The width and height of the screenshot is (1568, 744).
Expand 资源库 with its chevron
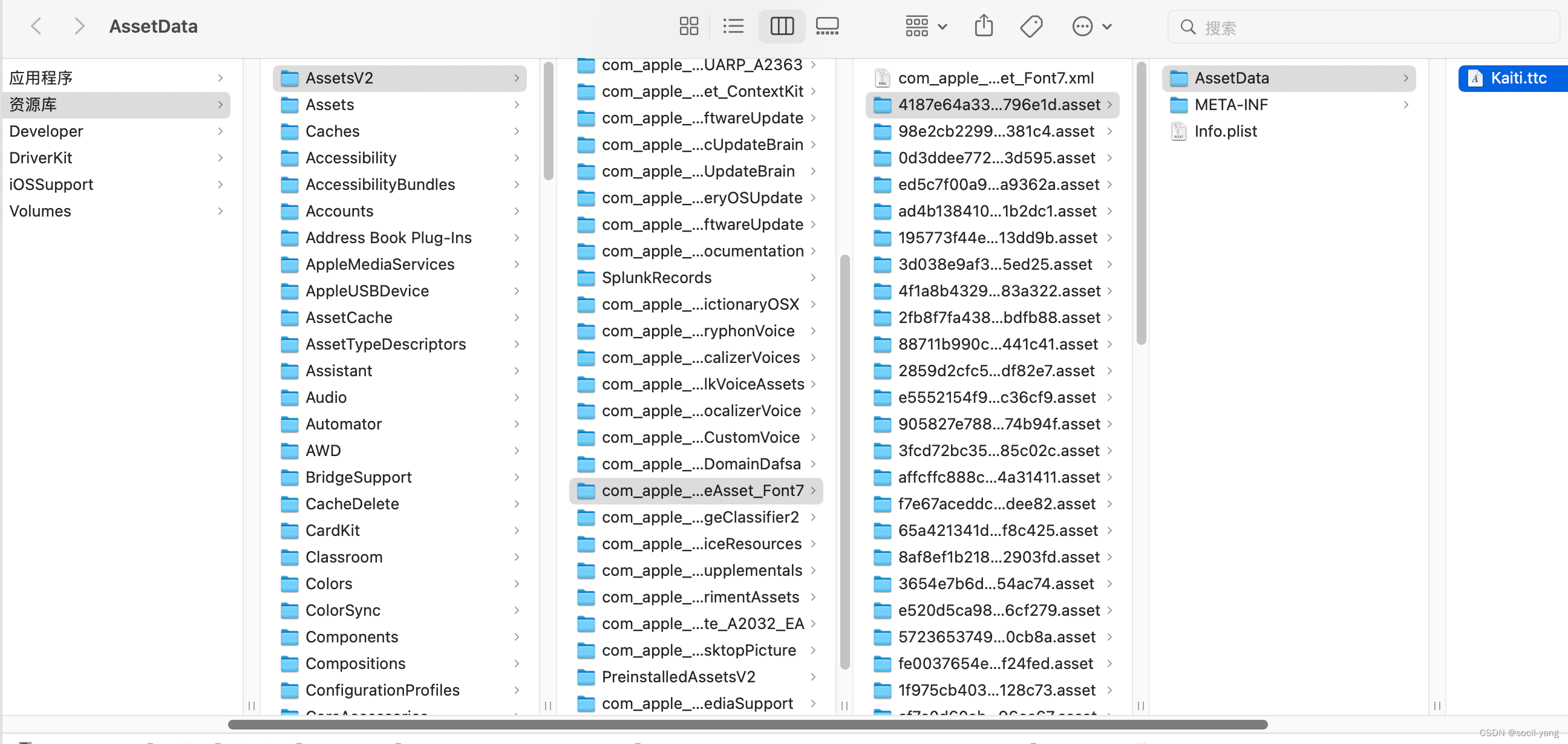click(x=220, y=105)
